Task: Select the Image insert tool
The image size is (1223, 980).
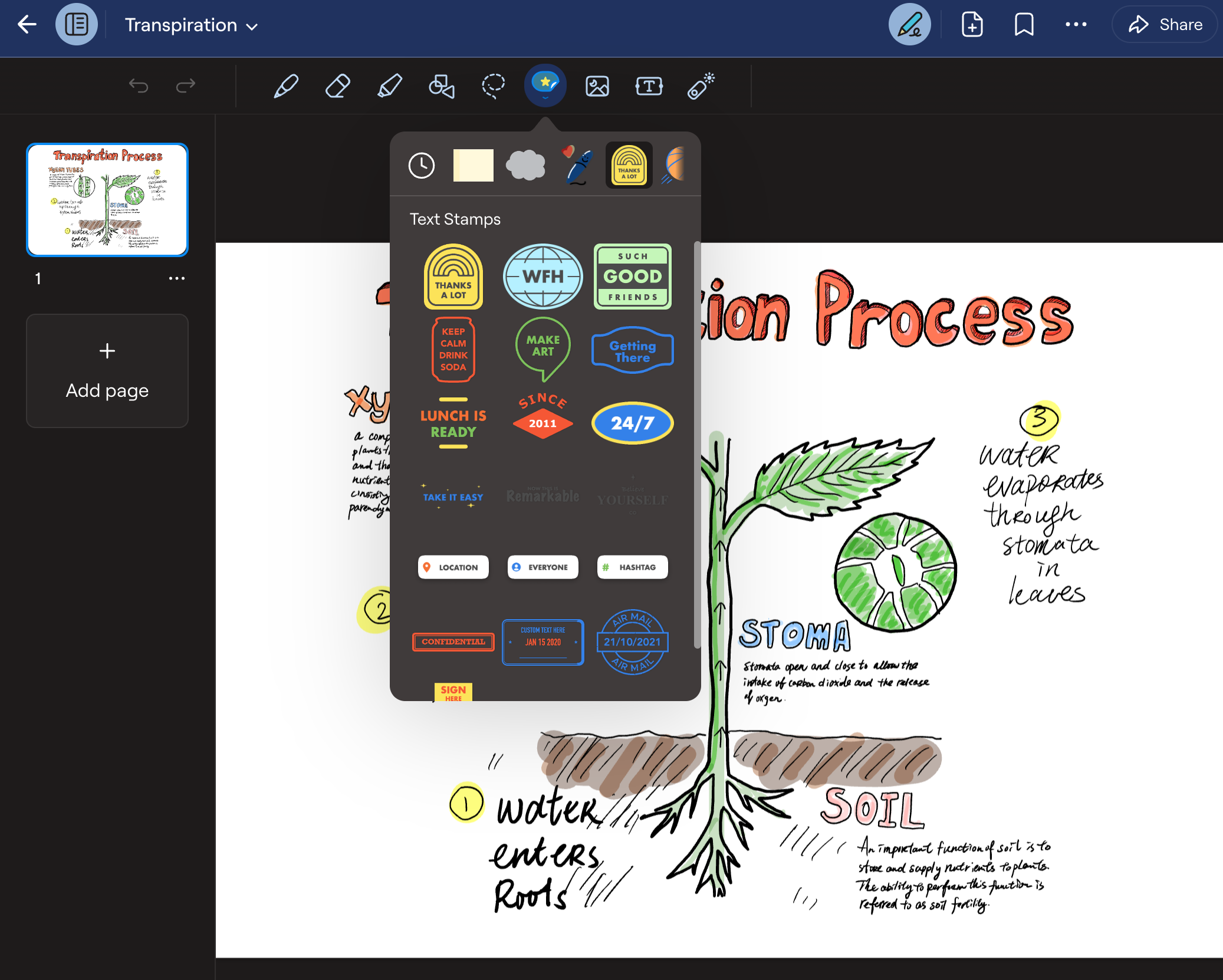Action: coord(596,86)
